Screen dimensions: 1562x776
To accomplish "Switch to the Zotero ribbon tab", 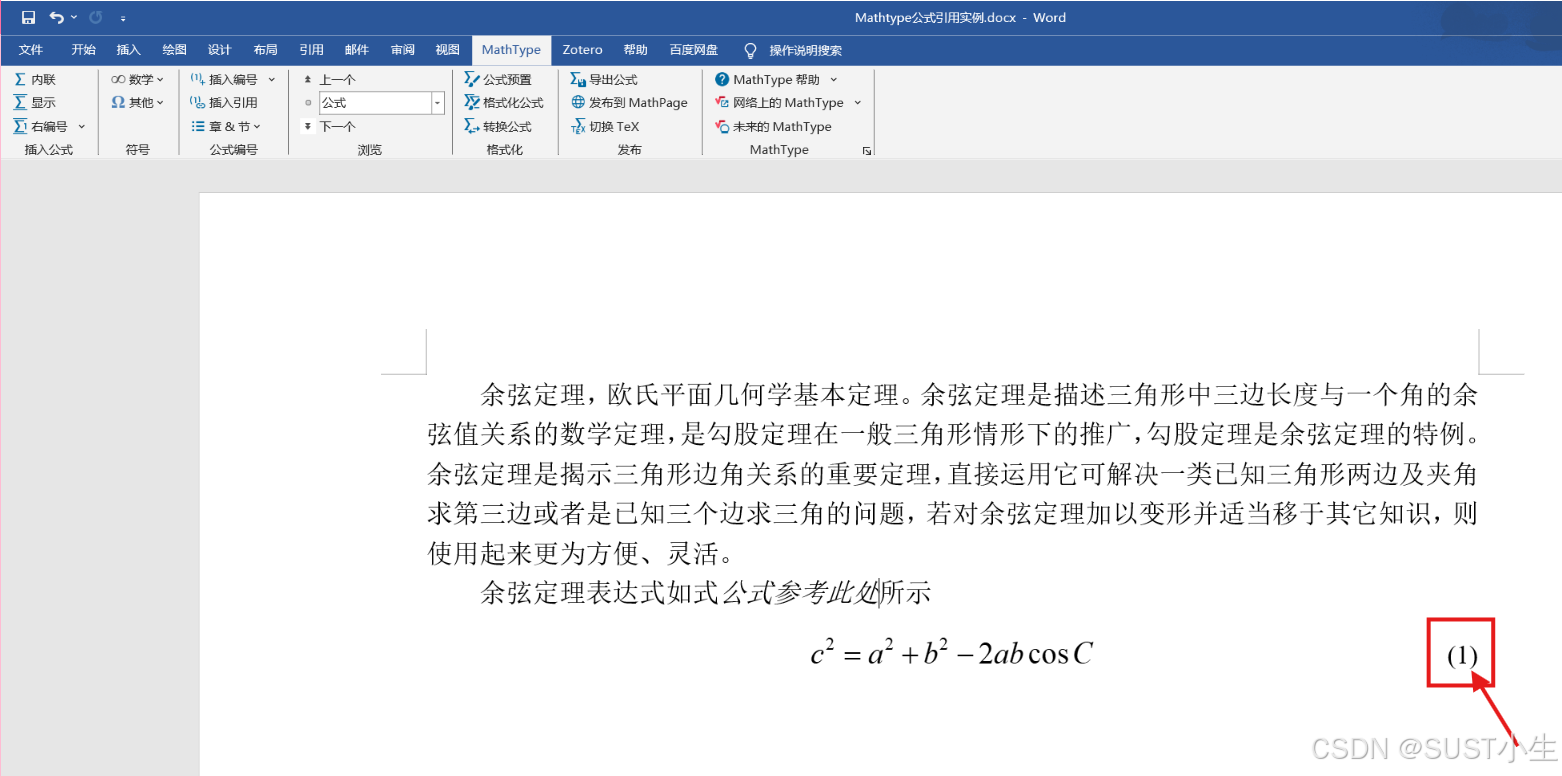I will 582,49.
